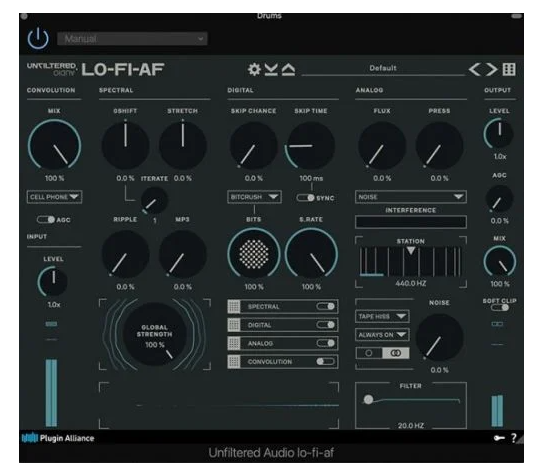Click the Output Mix knob
This screenshot has width=542, height=473.
(x=499, y=262)
